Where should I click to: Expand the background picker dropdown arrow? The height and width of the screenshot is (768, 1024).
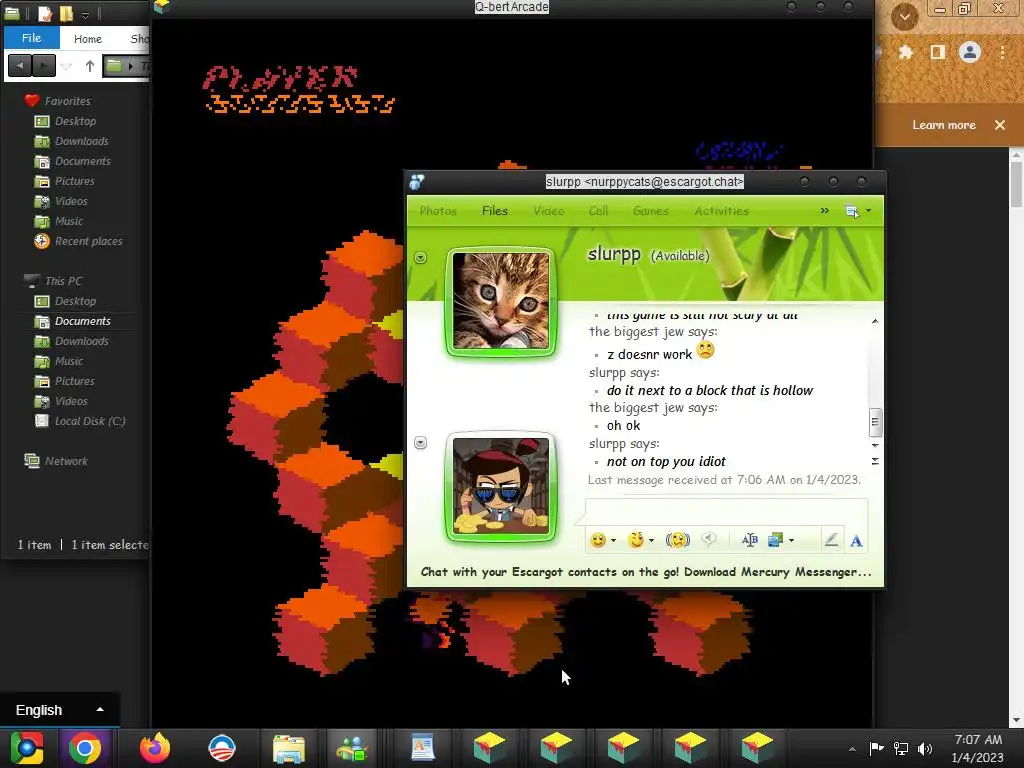(792, 541)
